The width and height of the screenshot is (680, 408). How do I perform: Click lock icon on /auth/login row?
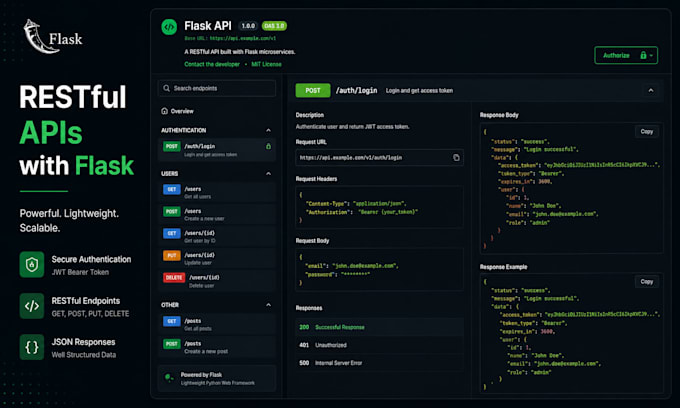pos(268,147)
